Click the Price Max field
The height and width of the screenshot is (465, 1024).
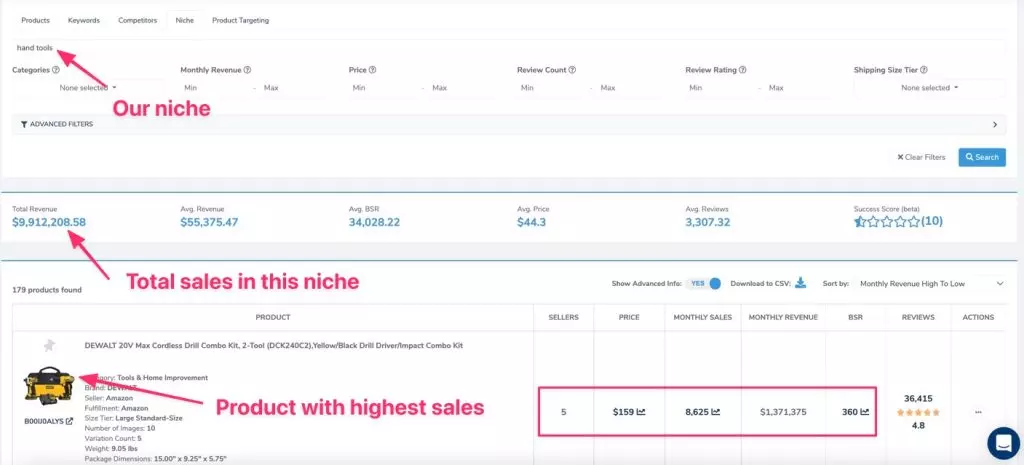(464, 88)
